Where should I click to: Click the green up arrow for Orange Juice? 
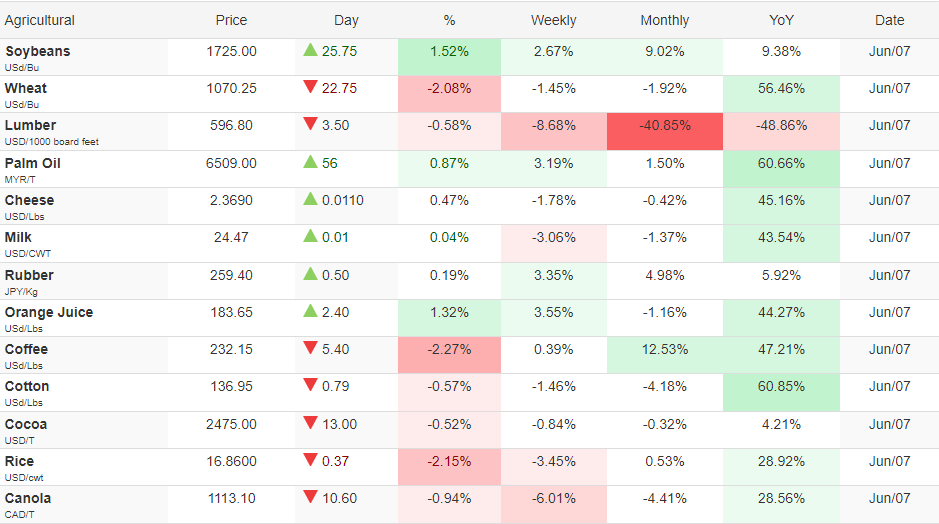click(310, 311)
